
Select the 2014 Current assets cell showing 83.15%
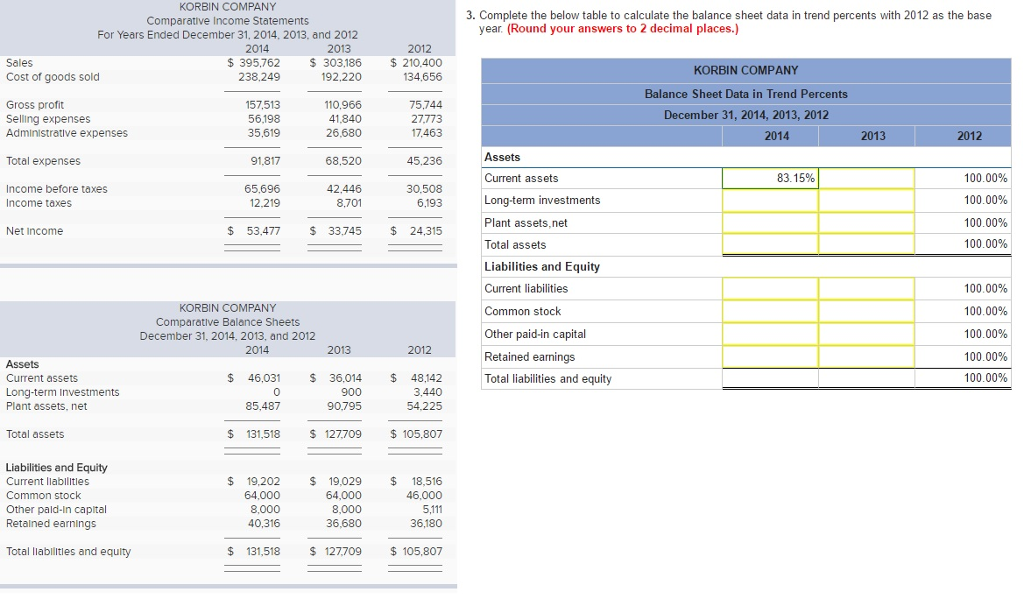(x=770, y=178)
